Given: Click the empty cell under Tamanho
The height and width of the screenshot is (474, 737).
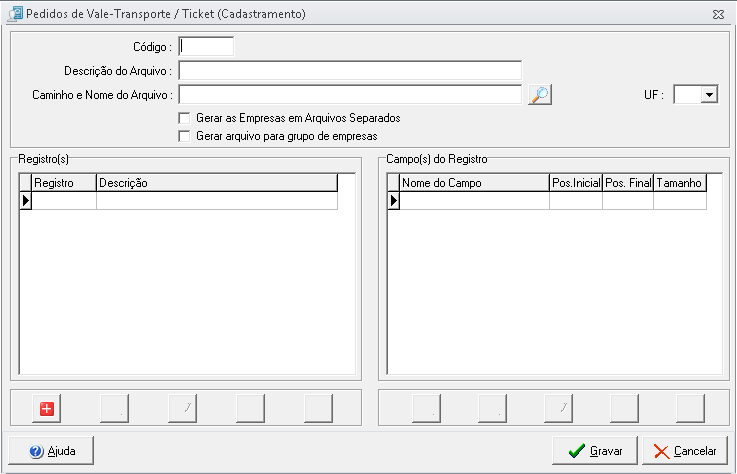Looking at the screenshot, I should click(x=680, y=201).
